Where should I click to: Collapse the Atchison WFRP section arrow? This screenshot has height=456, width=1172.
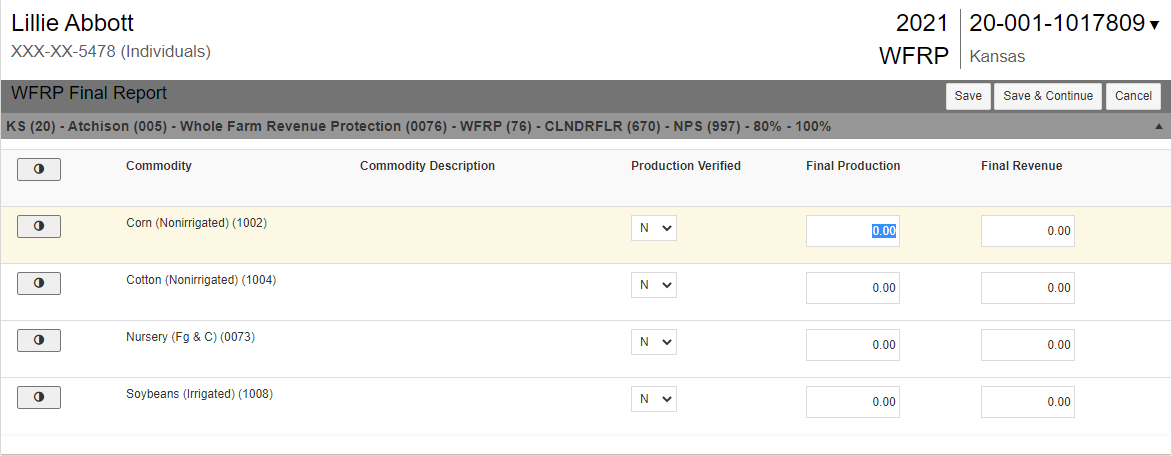pos(1158,127)
